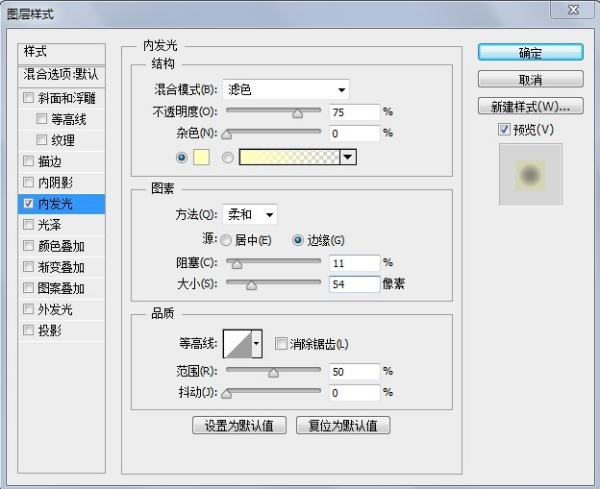Image resolution: width=600 pixels, height=489 pixels.
Task: Select the 投影 style entry
Action: [x=50, y=330]
